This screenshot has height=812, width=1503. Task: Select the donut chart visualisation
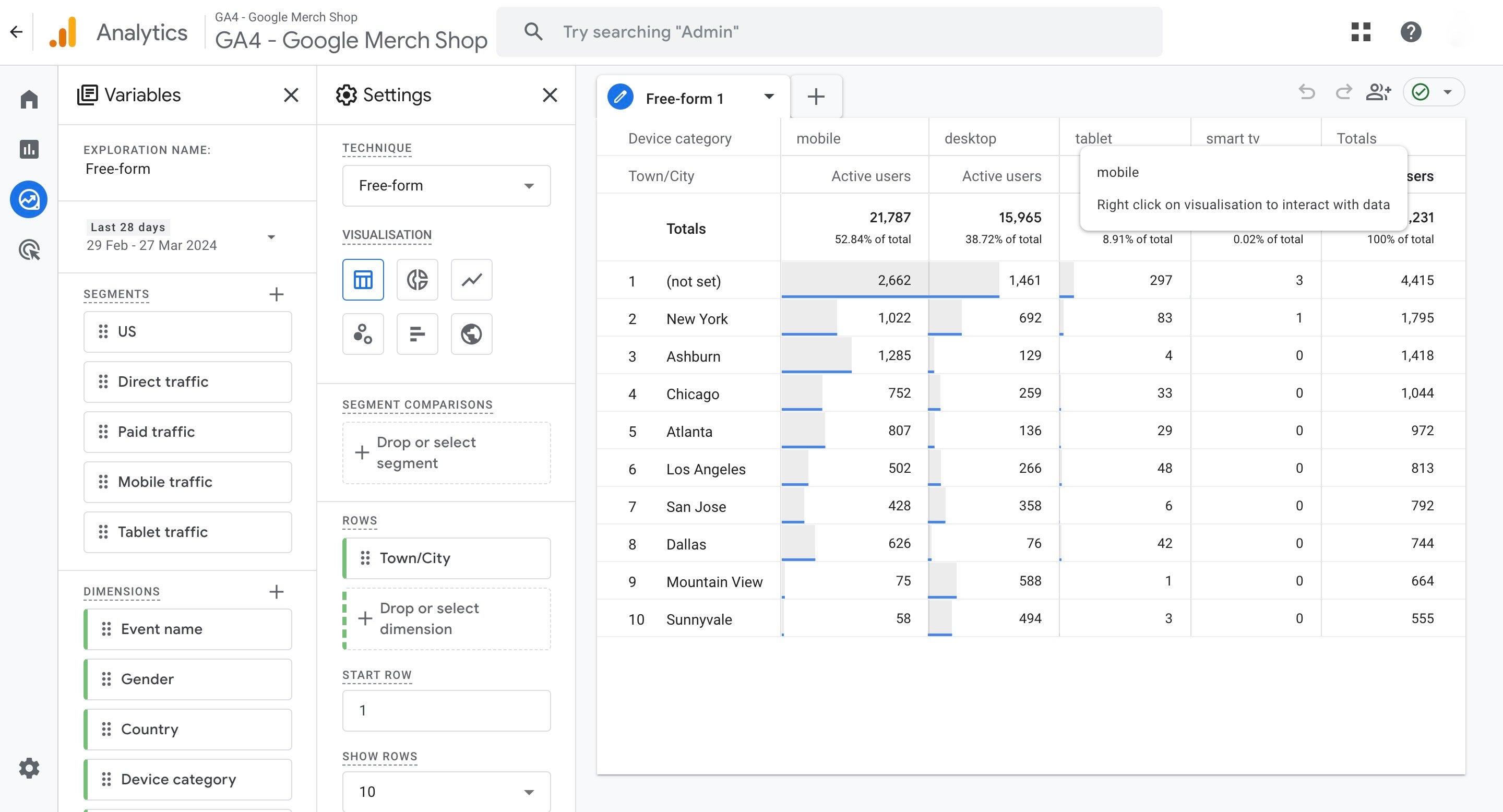417,280
